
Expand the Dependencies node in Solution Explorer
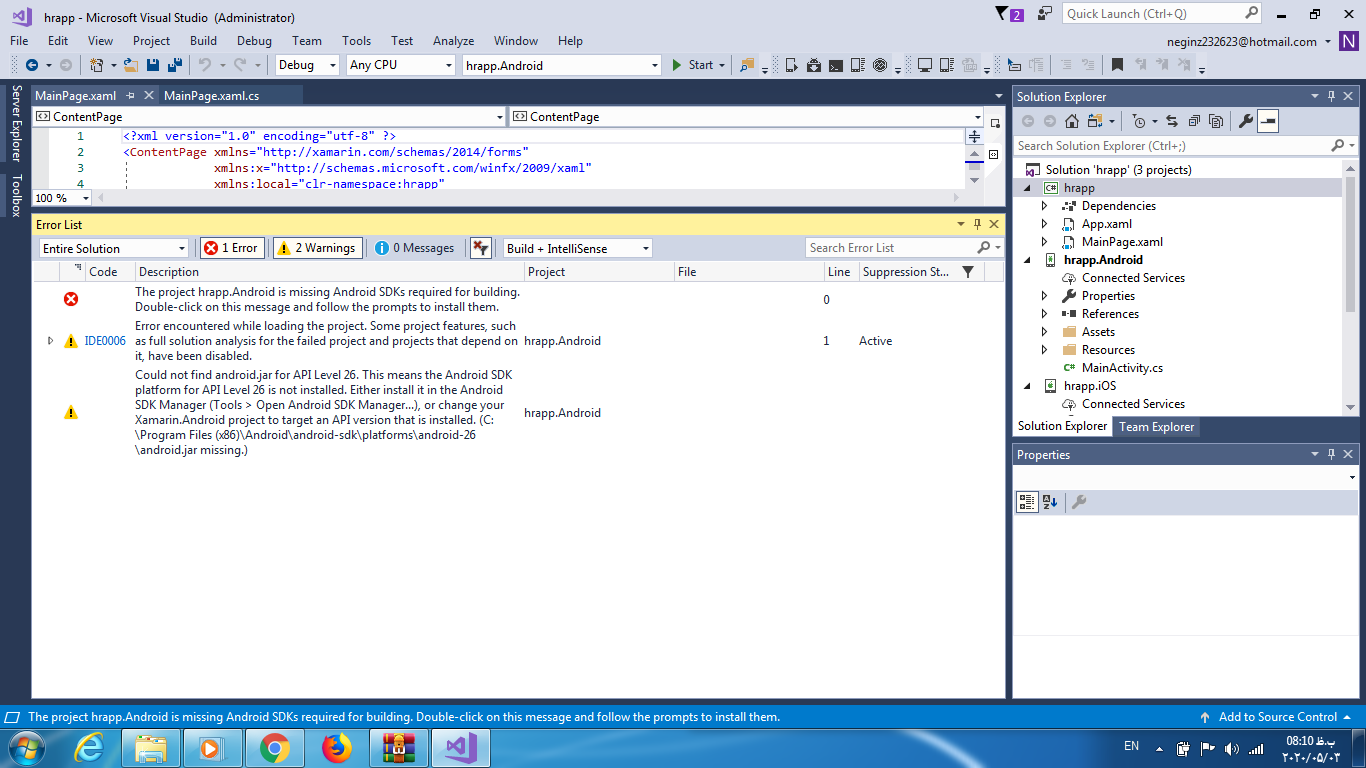[1045, 206]
